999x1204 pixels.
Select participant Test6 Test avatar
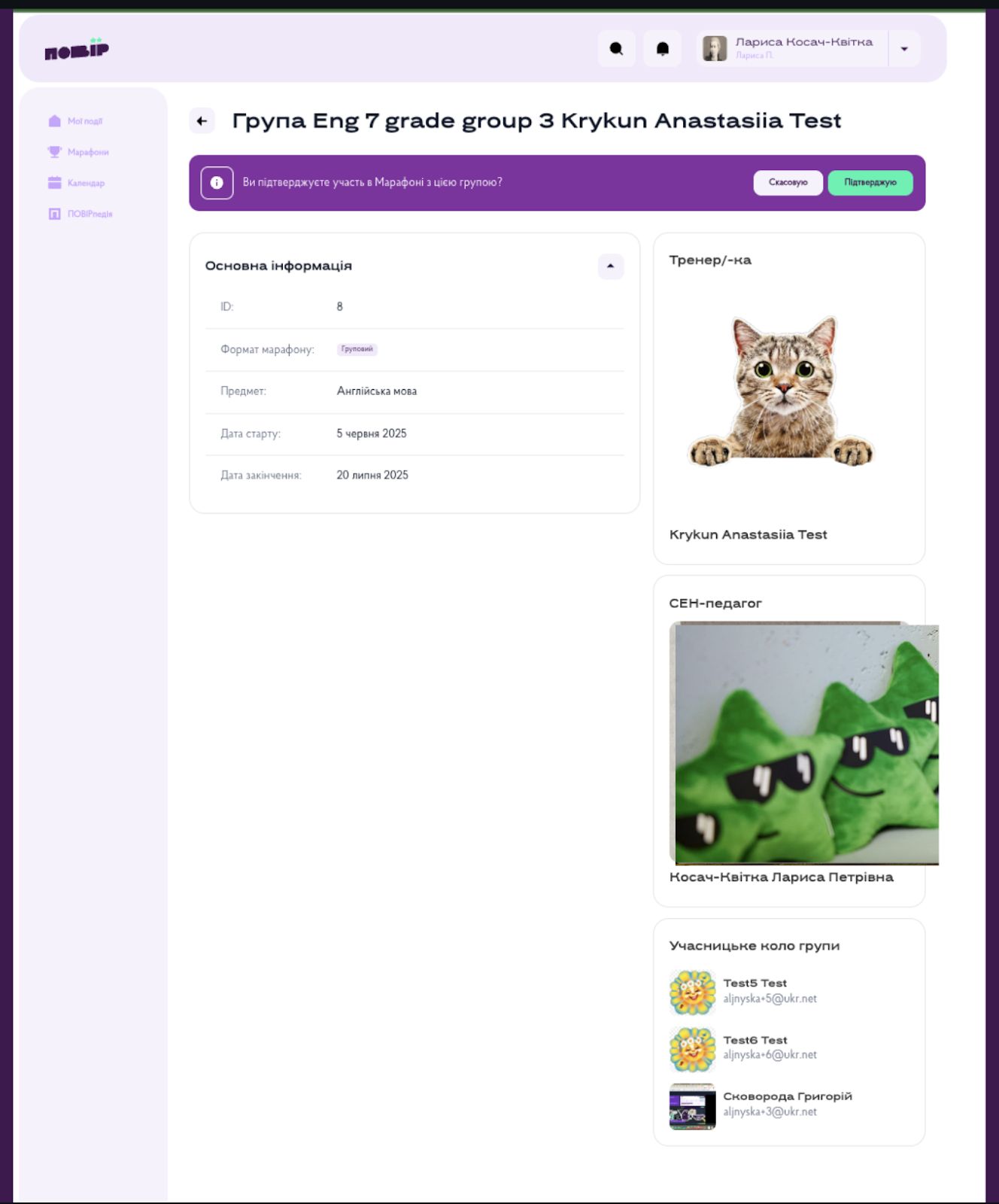pyautogui.click(x=692, y=1050)
